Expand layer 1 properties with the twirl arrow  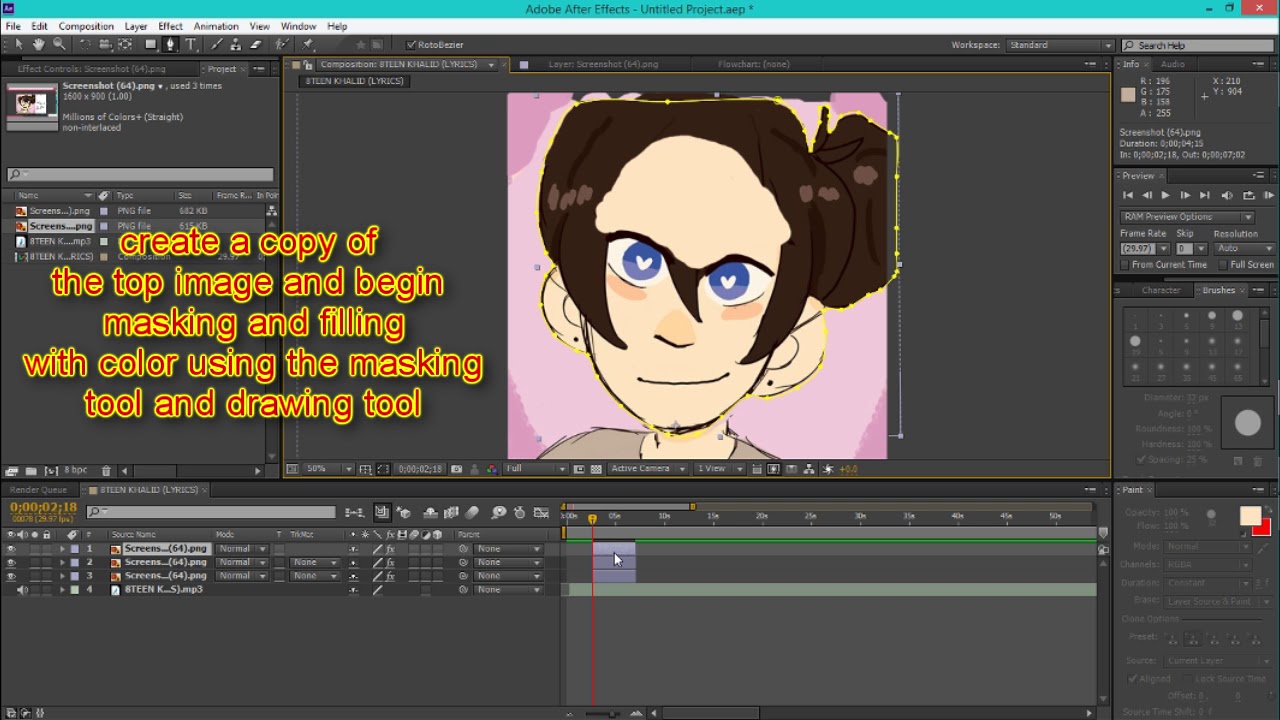62,549
